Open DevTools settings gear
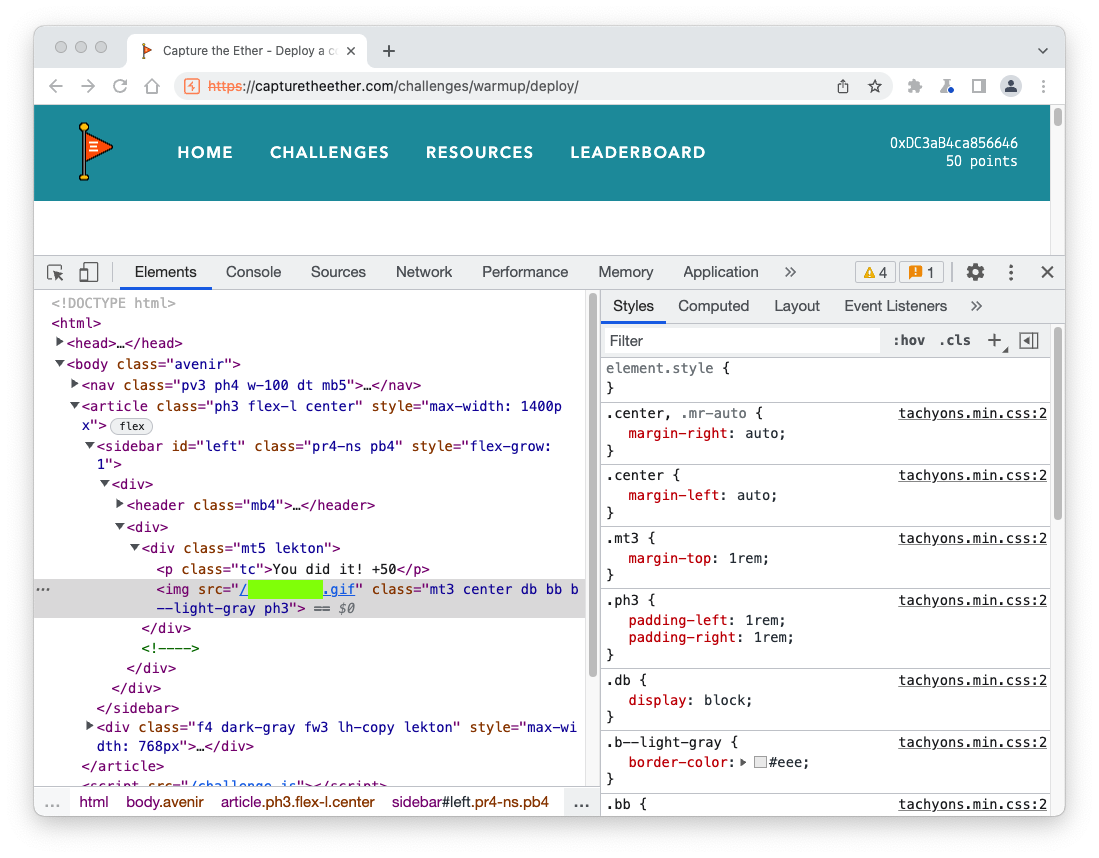This screenshot has width=1099, height=858. pyautogui.click(x=975, y=272)
